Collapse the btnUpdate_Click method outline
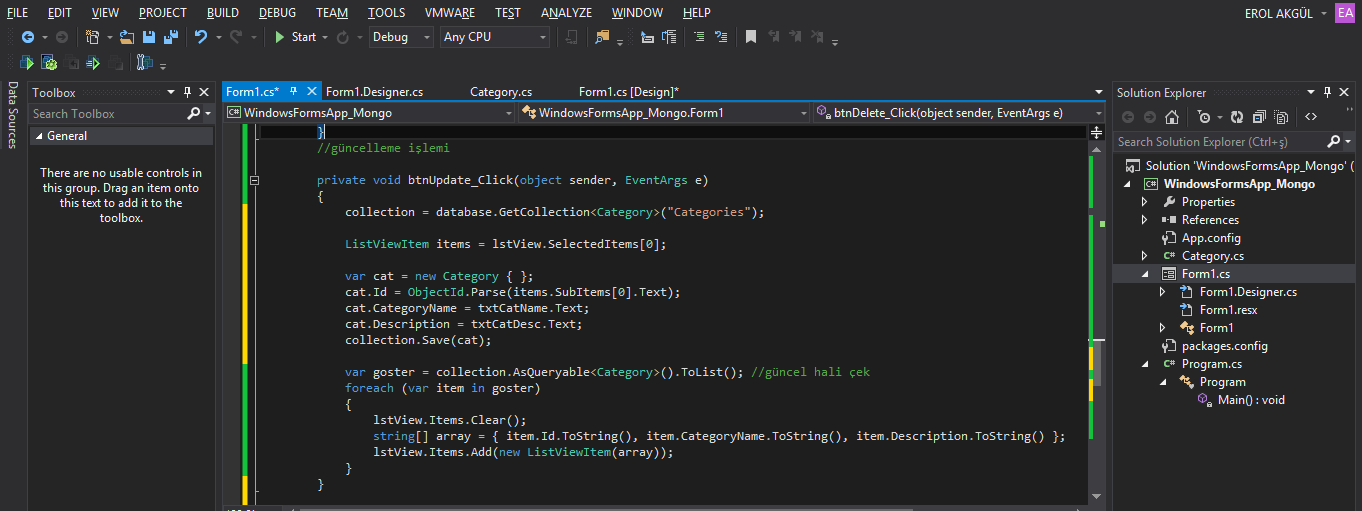The image size is (1362, 511). 254,181
